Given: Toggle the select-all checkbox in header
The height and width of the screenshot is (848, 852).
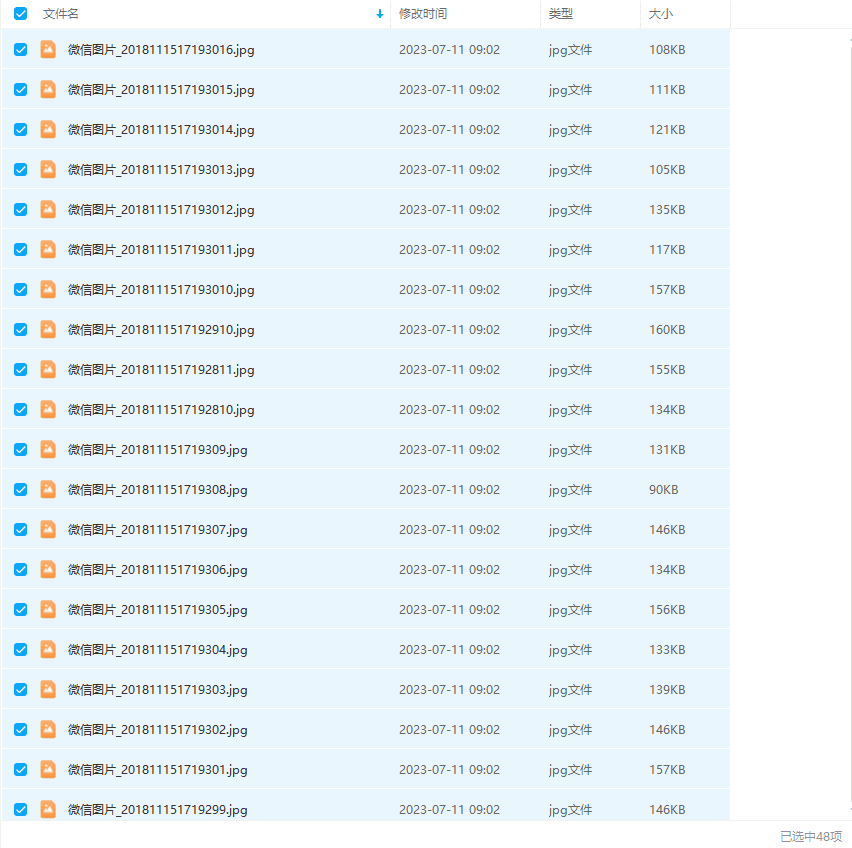Looking at the screenshot, I should point(20,14).
